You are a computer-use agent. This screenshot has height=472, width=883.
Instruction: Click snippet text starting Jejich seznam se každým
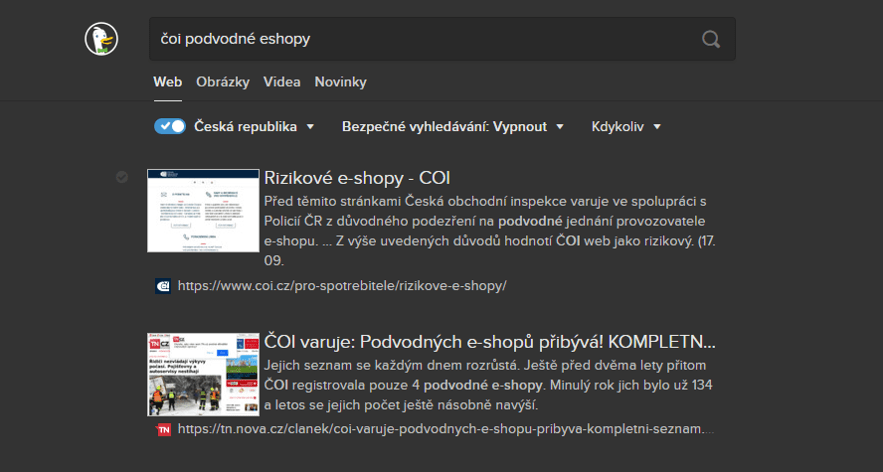[x=488, y=385]
